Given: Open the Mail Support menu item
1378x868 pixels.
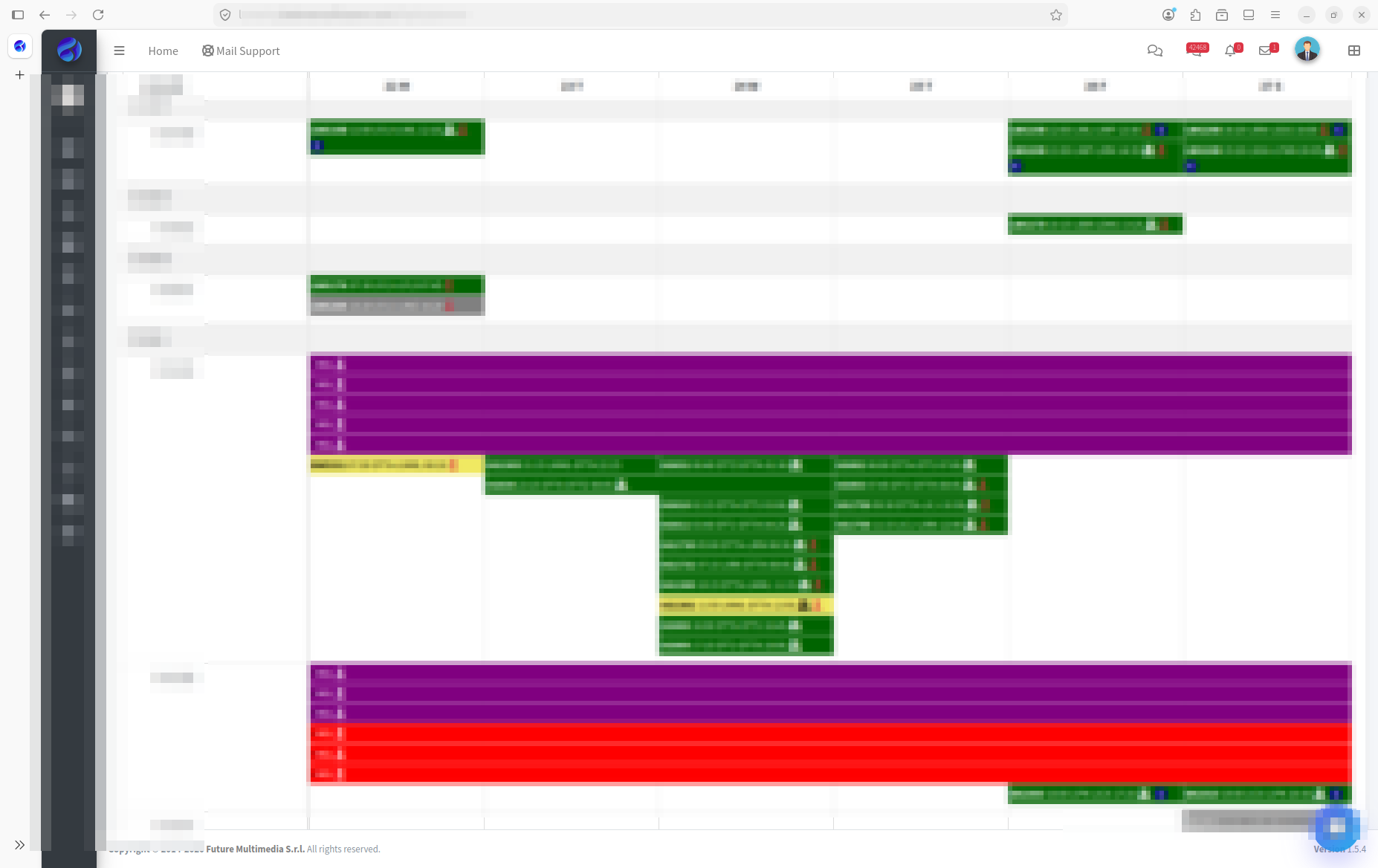Looking at the screenshot, I should tap(241, 51).
